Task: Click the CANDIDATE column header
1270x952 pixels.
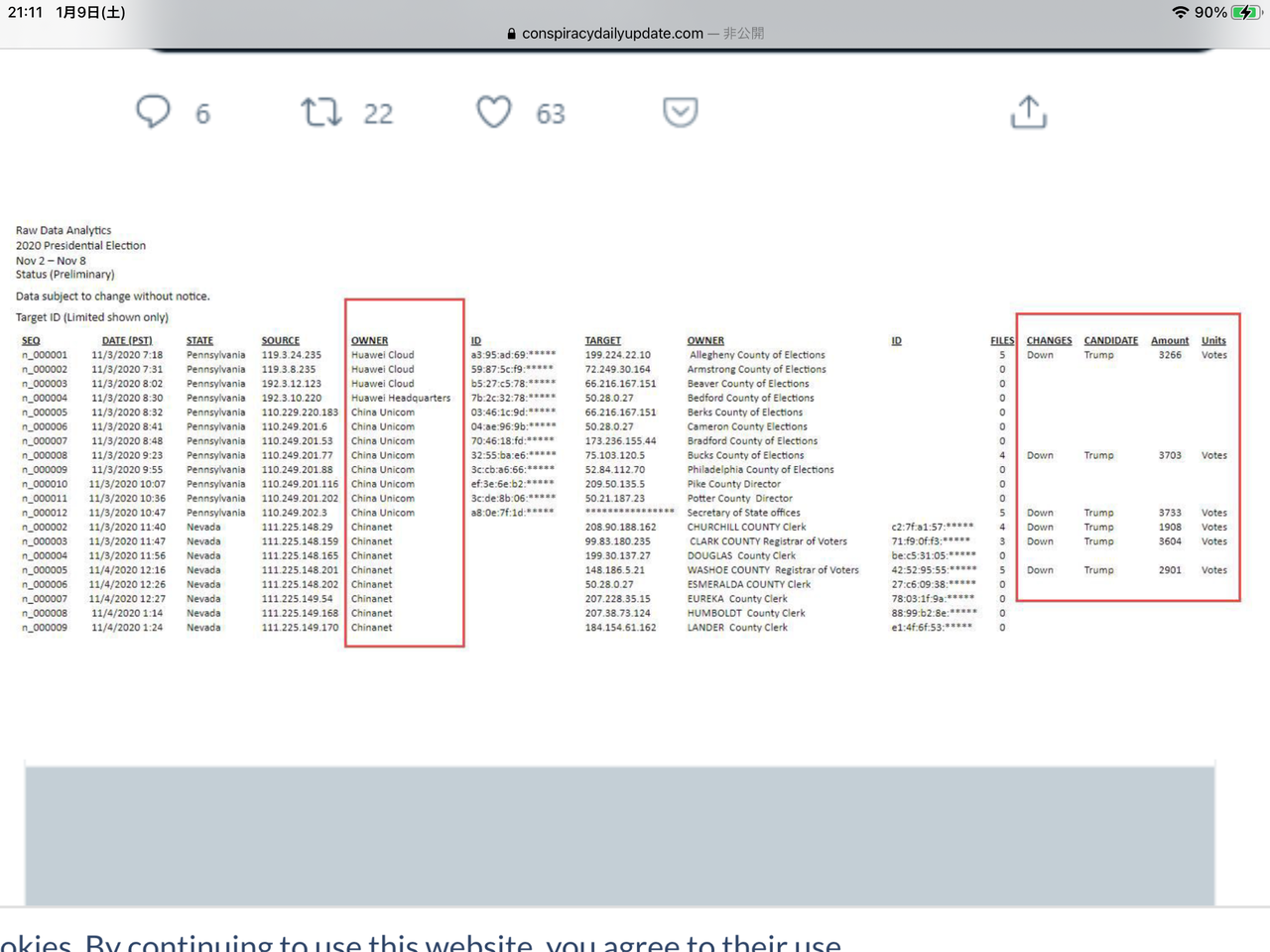Action: pyautogui.click(x=1110, y=340)
